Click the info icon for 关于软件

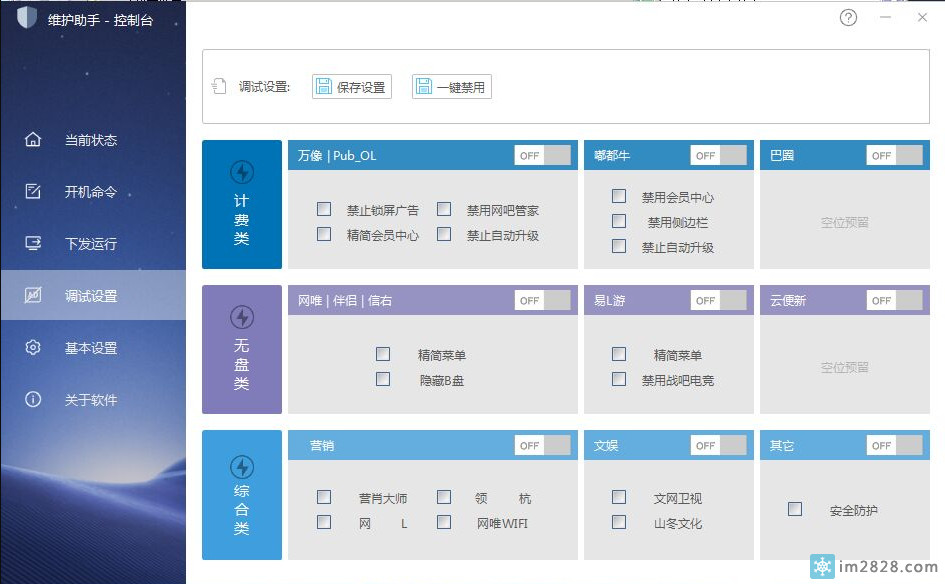(x=33, y=400)
